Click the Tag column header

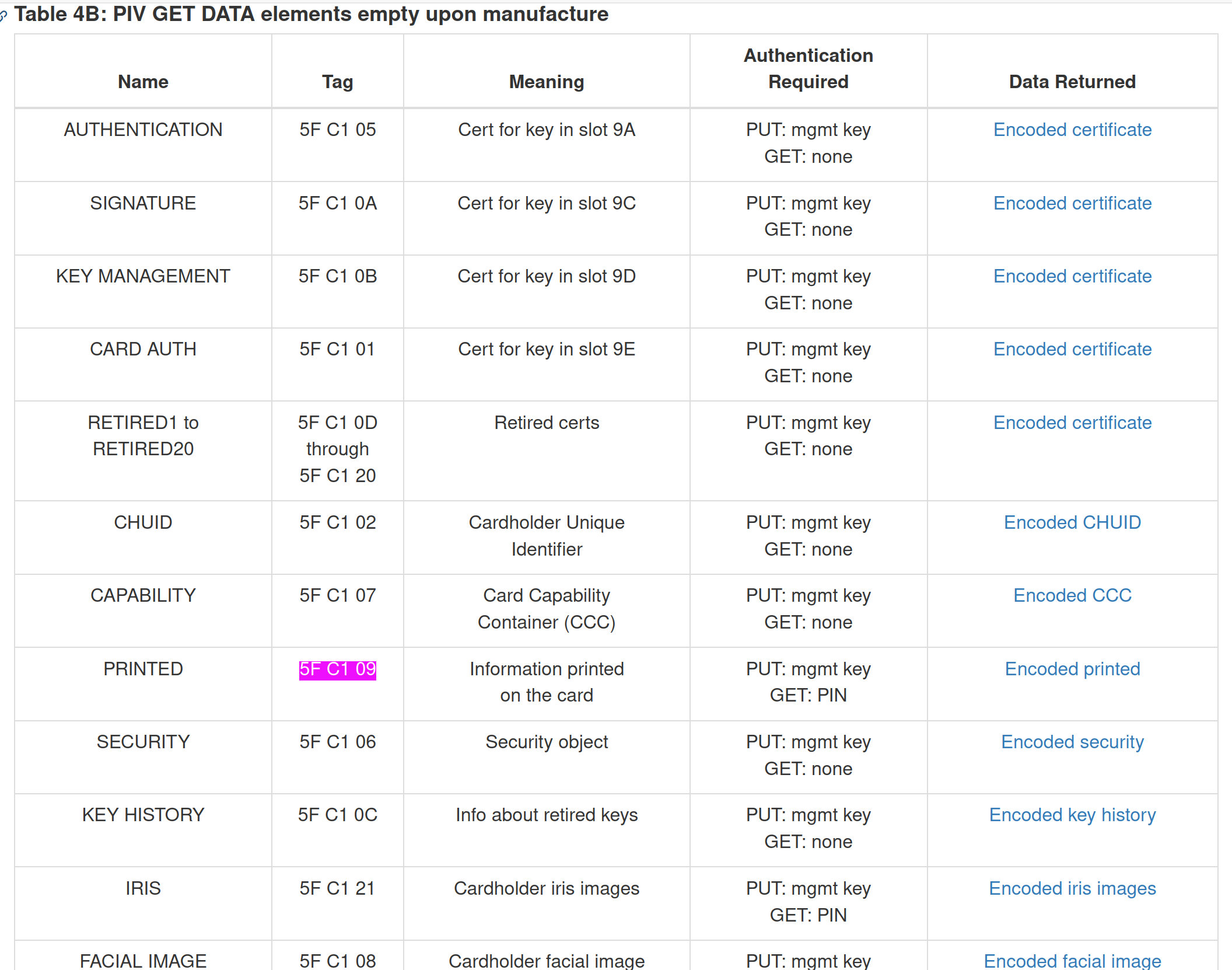[337, 82]
